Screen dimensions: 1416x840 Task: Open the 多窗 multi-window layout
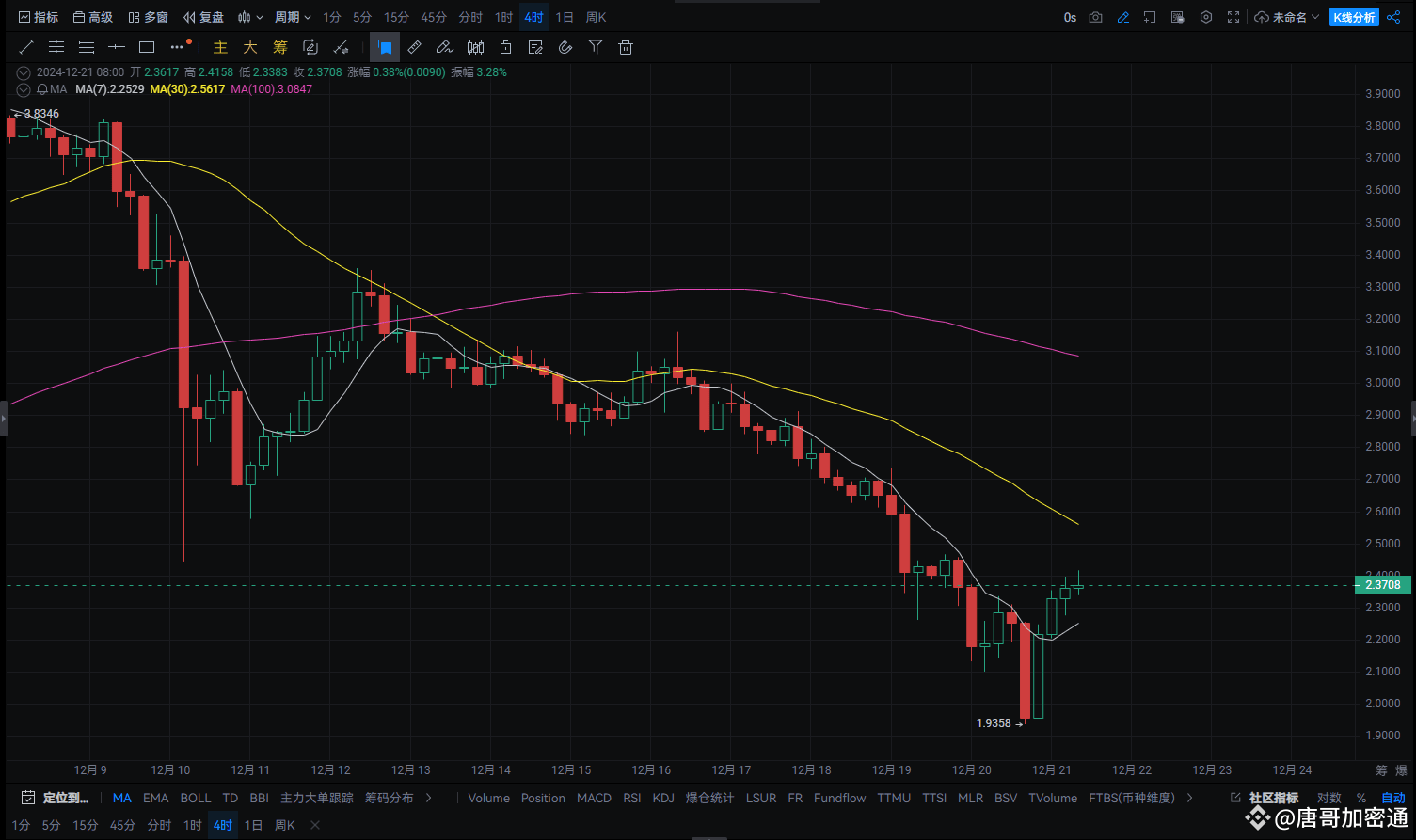pos(148,17)
